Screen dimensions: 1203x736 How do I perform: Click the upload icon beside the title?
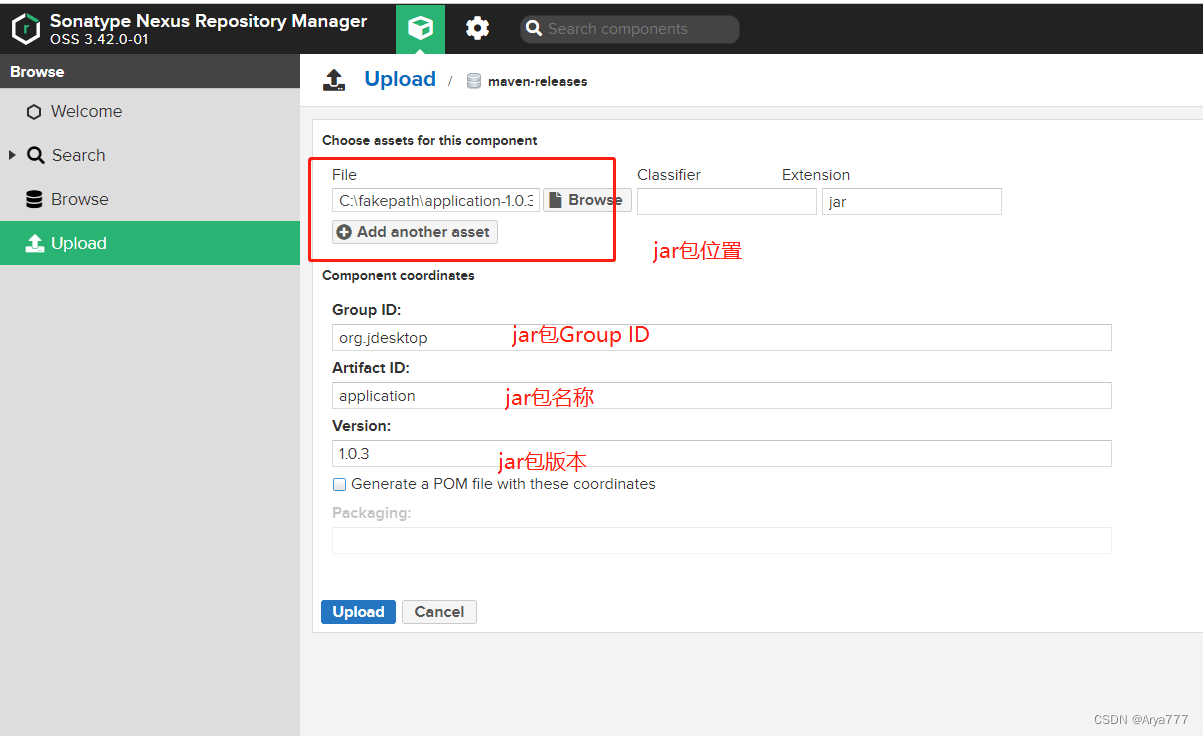tap(334, 80)
